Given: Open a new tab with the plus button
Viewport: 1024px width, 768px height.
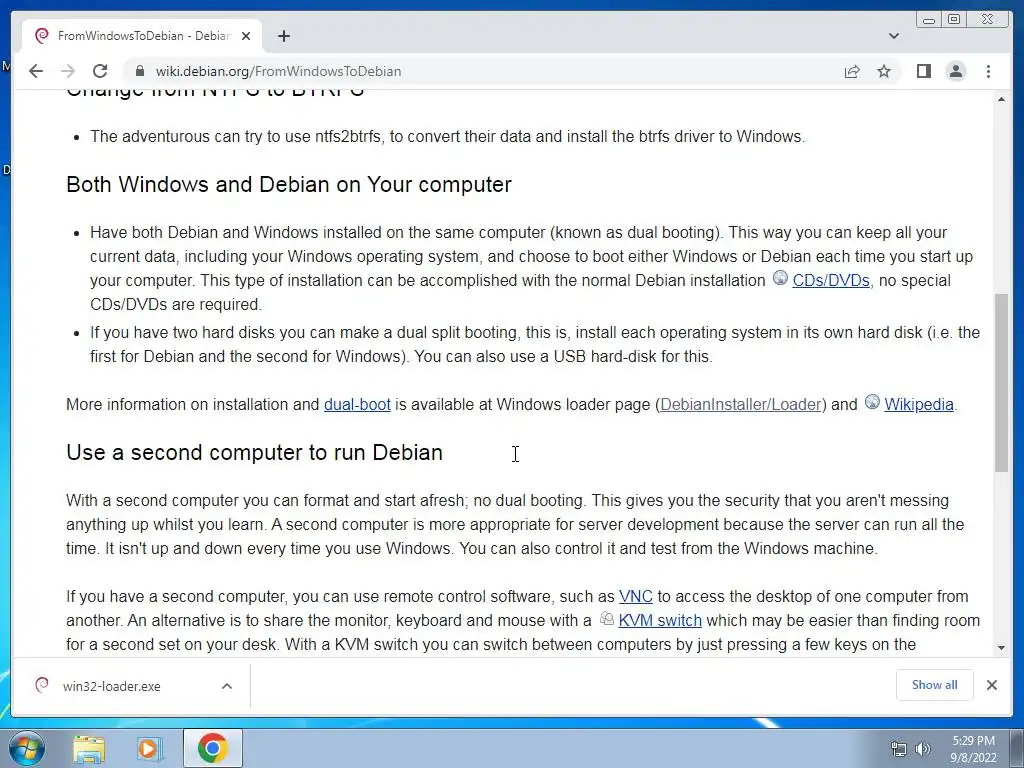Looking at the screenshot, I should click(283, 36).
